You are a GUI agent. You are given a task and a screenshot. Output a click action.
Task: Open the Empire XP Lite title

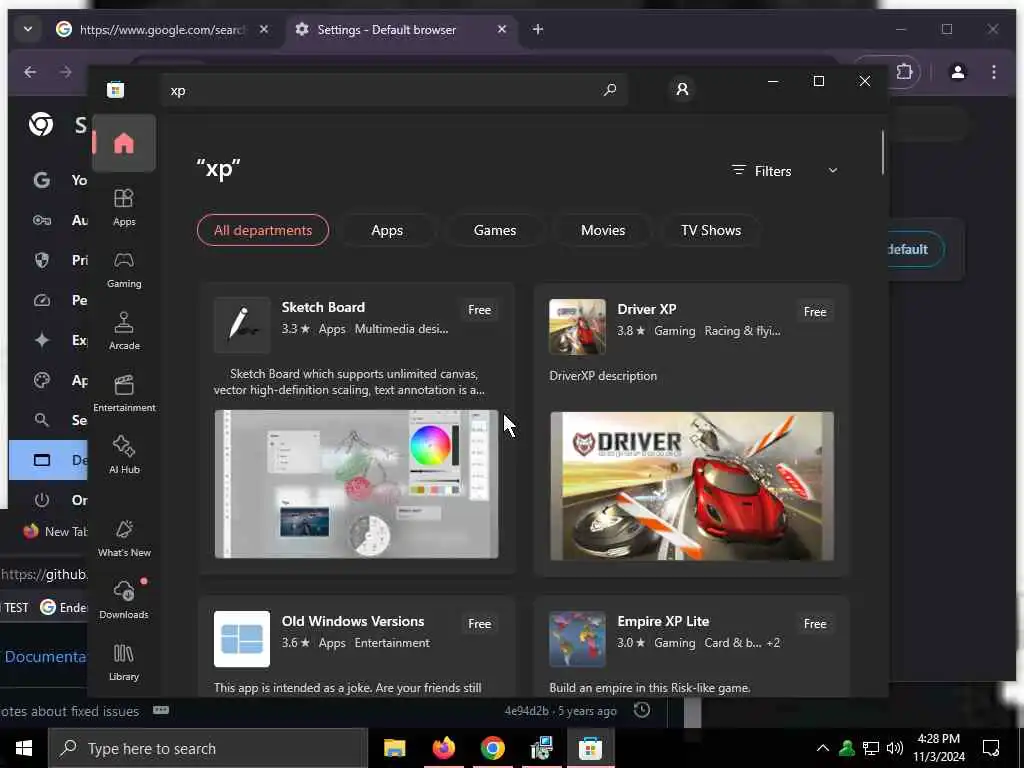point(663,621)
